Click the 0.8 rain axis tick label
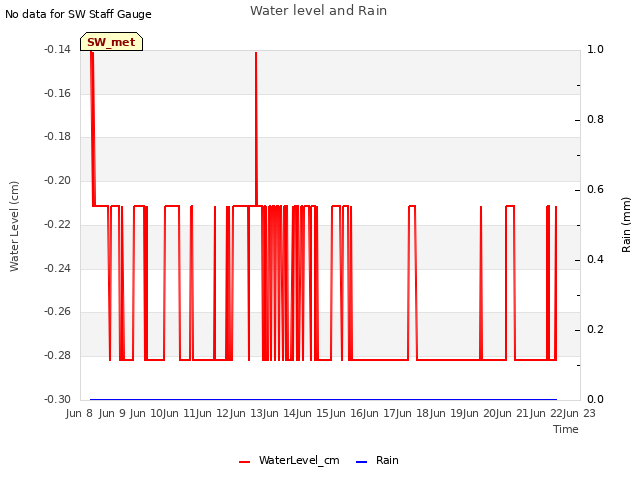Image resolution: width=640 pixels, height=480 pixels. point(595,120)
